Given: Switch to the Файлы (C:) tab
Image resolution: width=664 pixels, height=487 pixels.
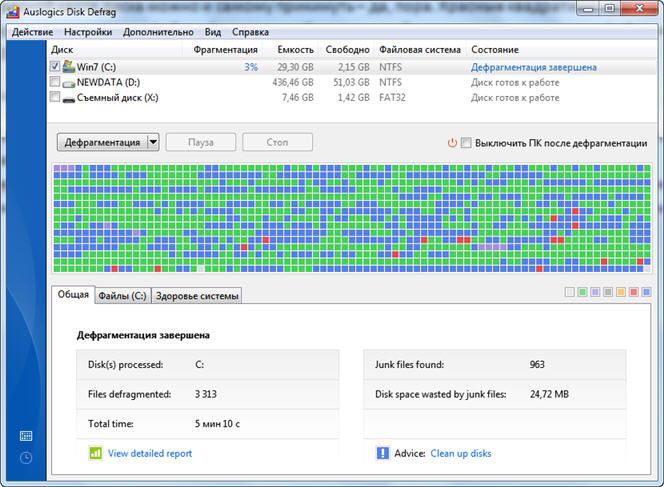Looking at the screenshot, I should coord(122,296).
